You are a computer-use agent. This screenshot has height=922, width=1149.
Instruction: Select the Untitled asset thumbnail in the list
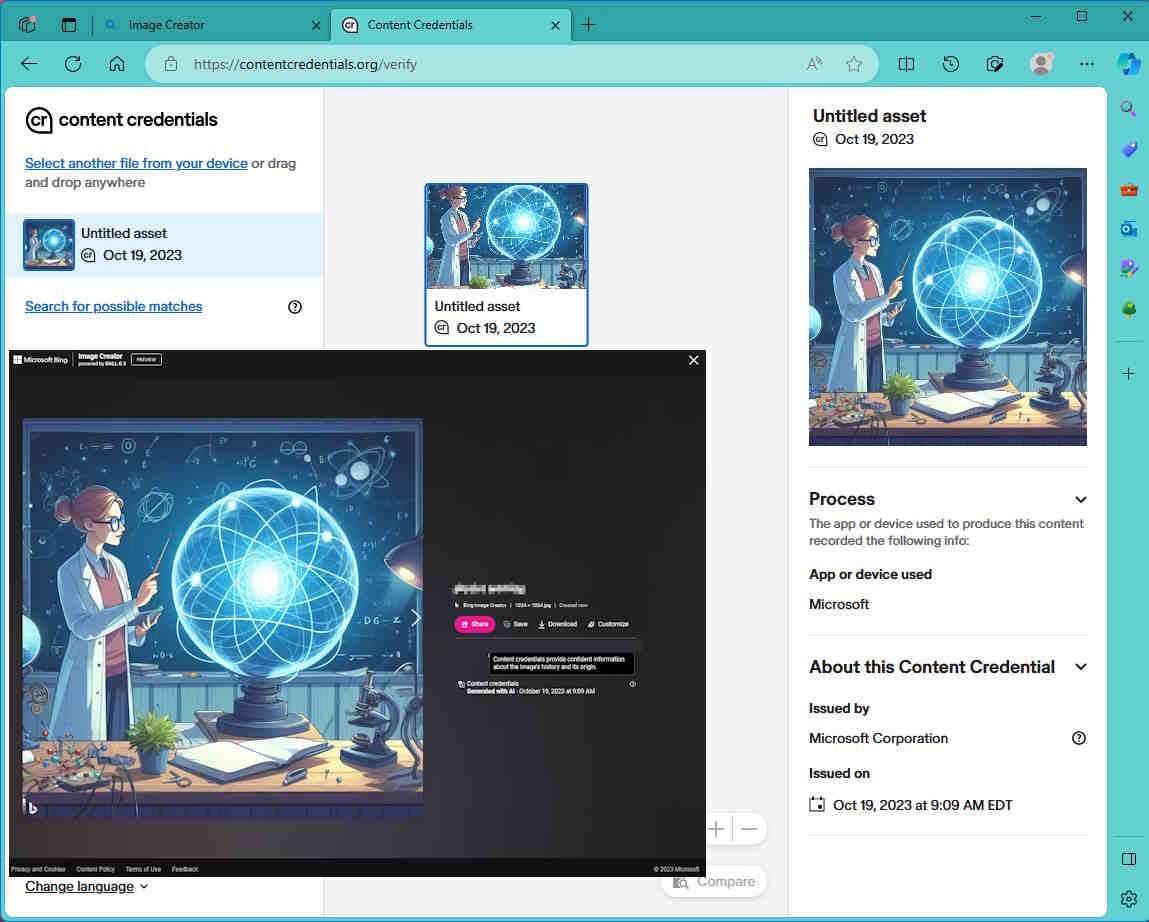click(48, 244)
